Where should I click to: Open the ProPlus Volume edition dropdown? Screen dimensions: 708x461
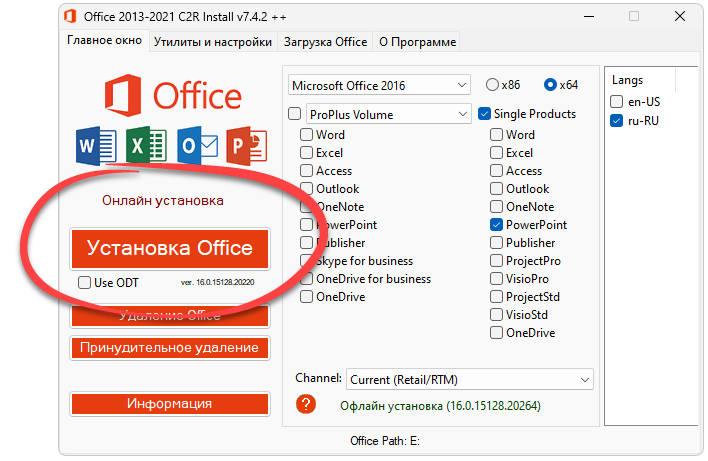pos(388,114)
